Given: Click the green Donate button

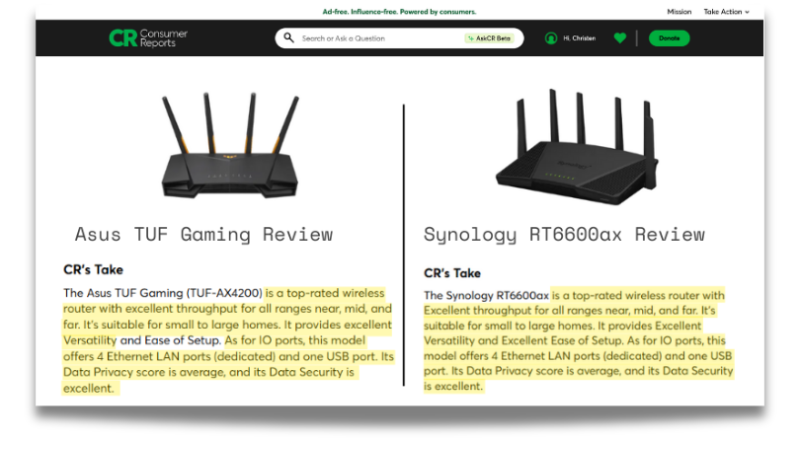Looking at the screenshot, I should point(669,38).
